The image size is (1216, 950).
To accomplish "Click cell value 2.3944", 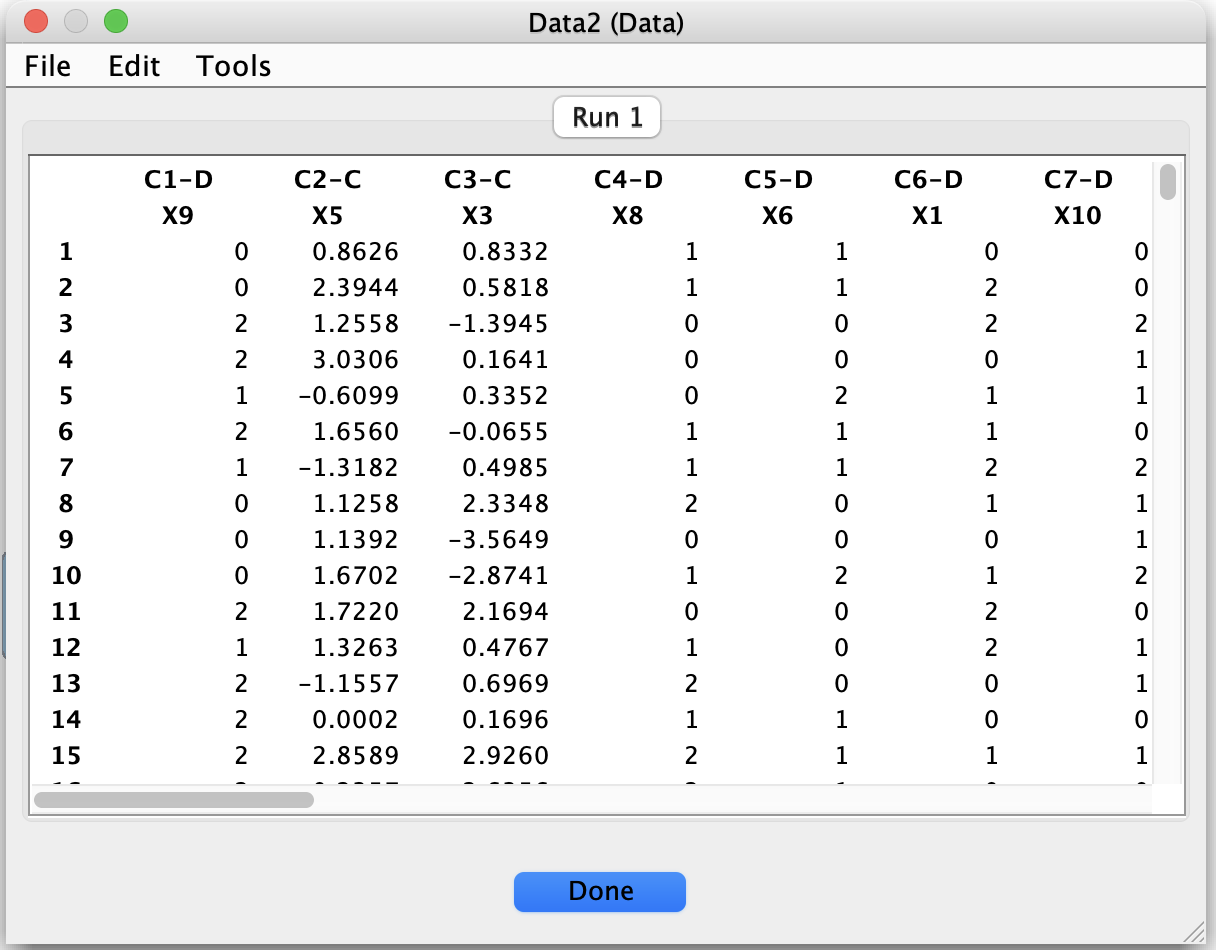I will coord(355,288).
